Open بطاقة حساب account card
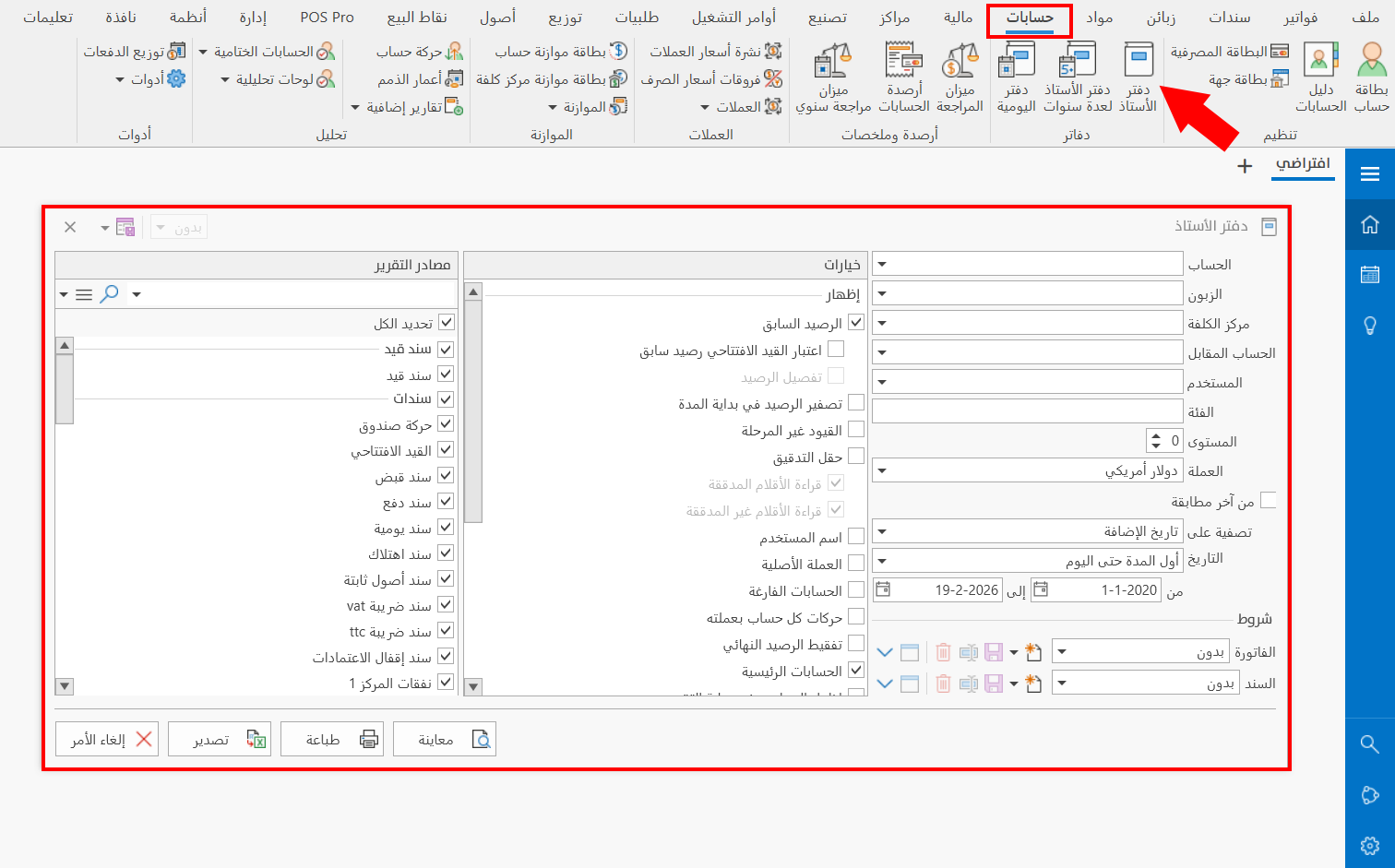 tap(1372, 78)
